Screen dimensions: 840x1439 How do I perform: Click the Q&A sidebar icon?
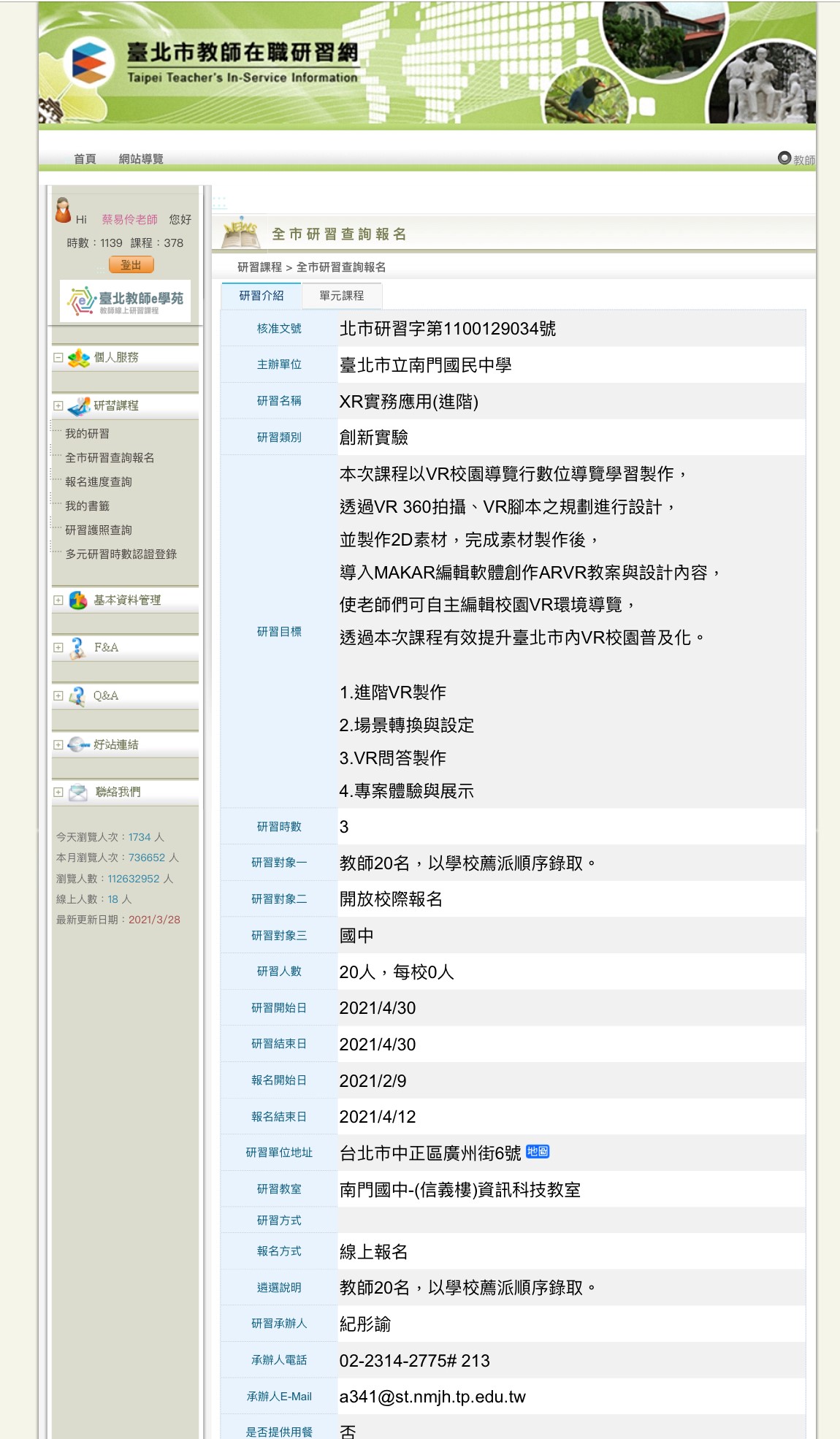coord(77,696)
